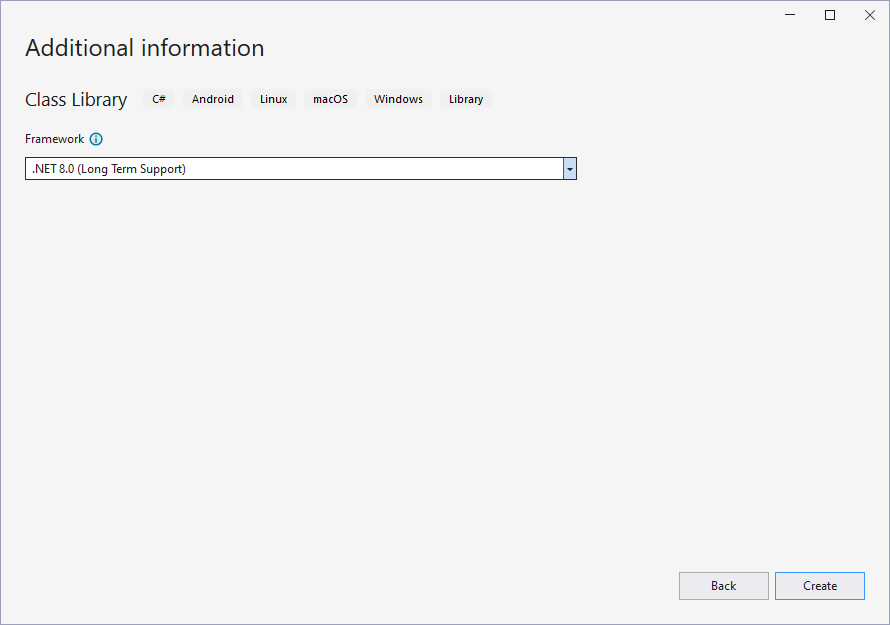Minimize the dialog window
Screen dimensions: 890x625
pyautogui.click(x=790, y=15)
